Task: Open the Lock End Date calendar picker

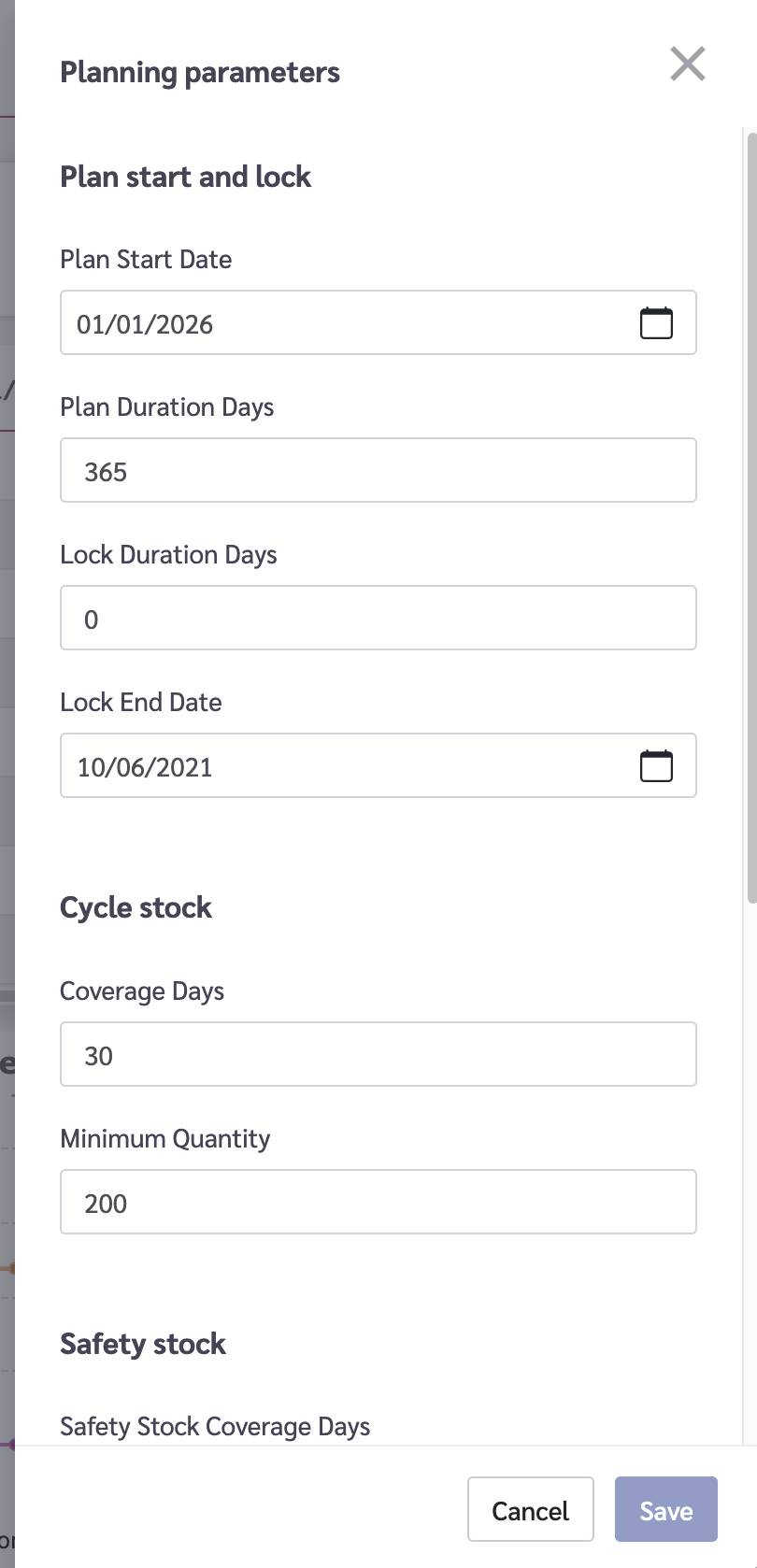Action: (x=656, y=766)
